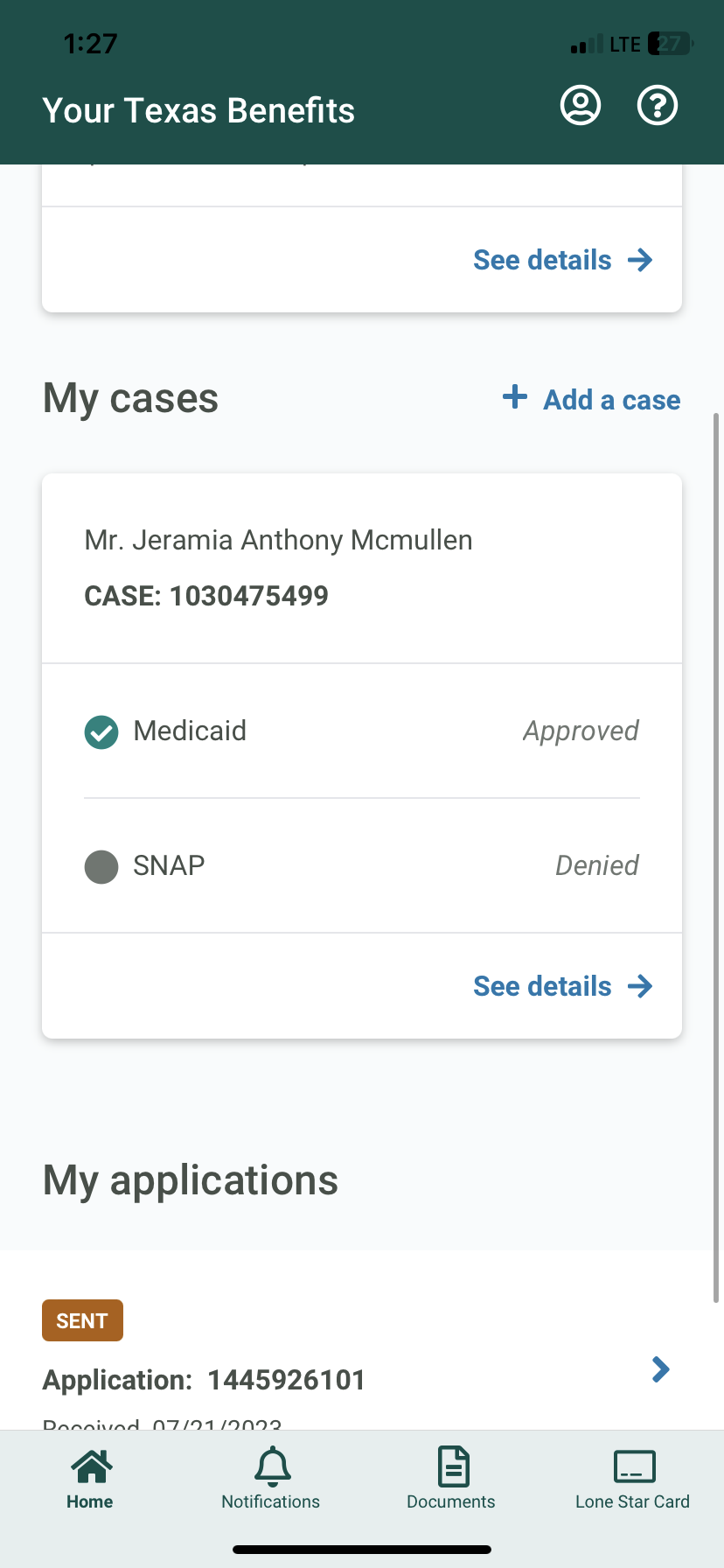Tap the Application: 1445926101 text
The height and width of the screenshot is (1568, 724).
coord(204,1380)
